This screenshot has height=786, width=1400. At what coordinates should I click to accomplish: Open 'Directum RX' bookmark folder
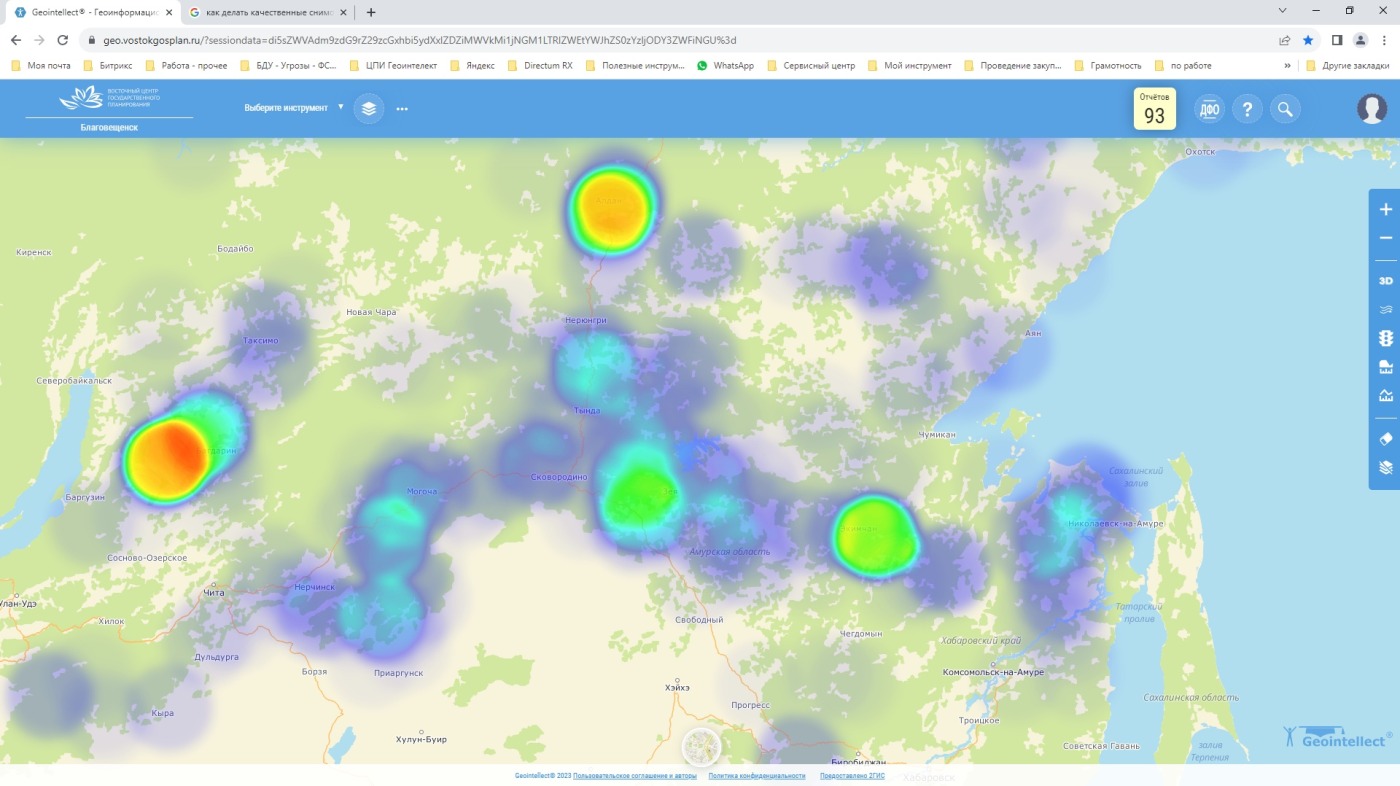tap(540, 66)
